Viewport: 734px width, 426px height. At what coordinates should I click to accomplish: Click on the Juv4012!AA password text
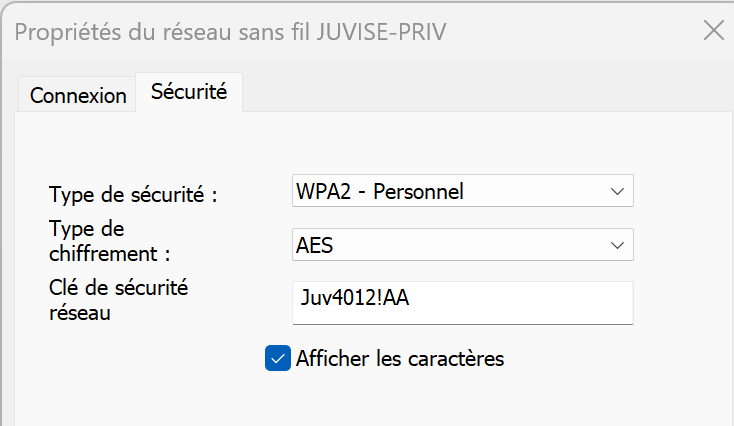(x=354, y=297)
